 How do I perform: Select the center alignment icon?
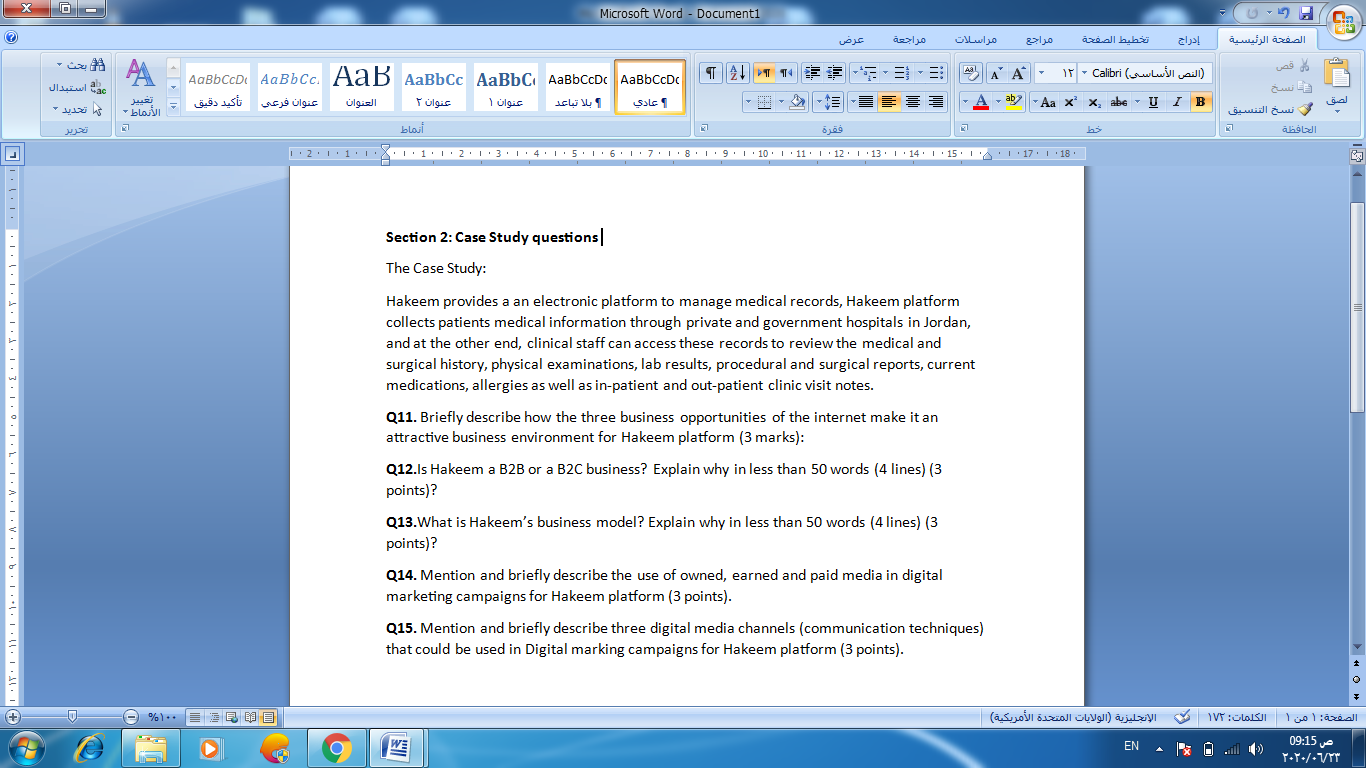(911, 101)
